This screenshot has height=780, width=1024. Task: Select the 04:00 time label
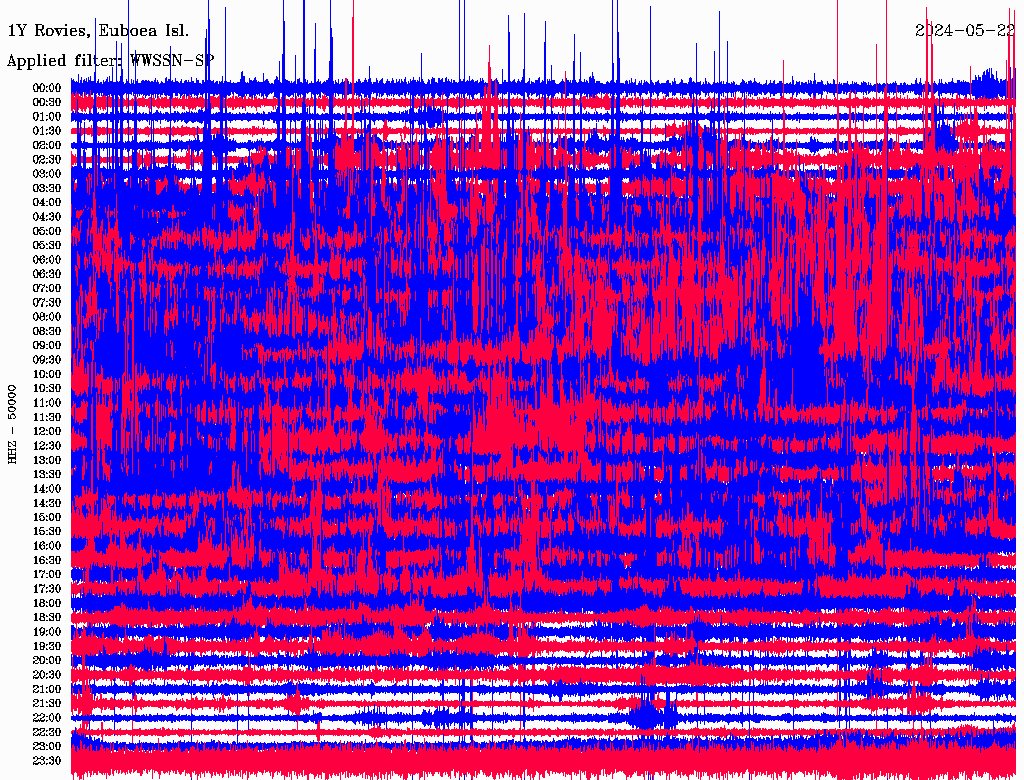click(47, 203)
